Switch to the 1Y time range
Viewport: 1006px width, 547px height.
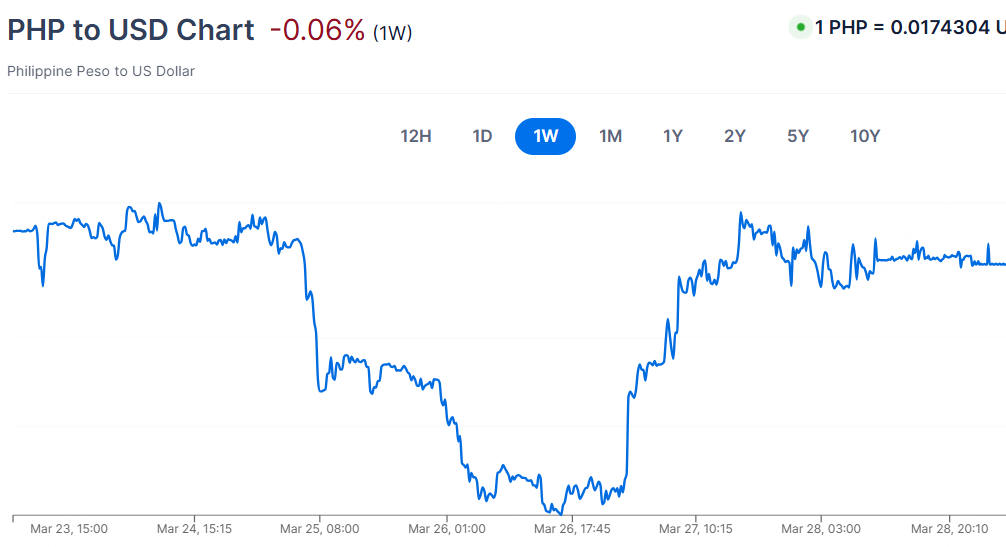click(673, 136)
